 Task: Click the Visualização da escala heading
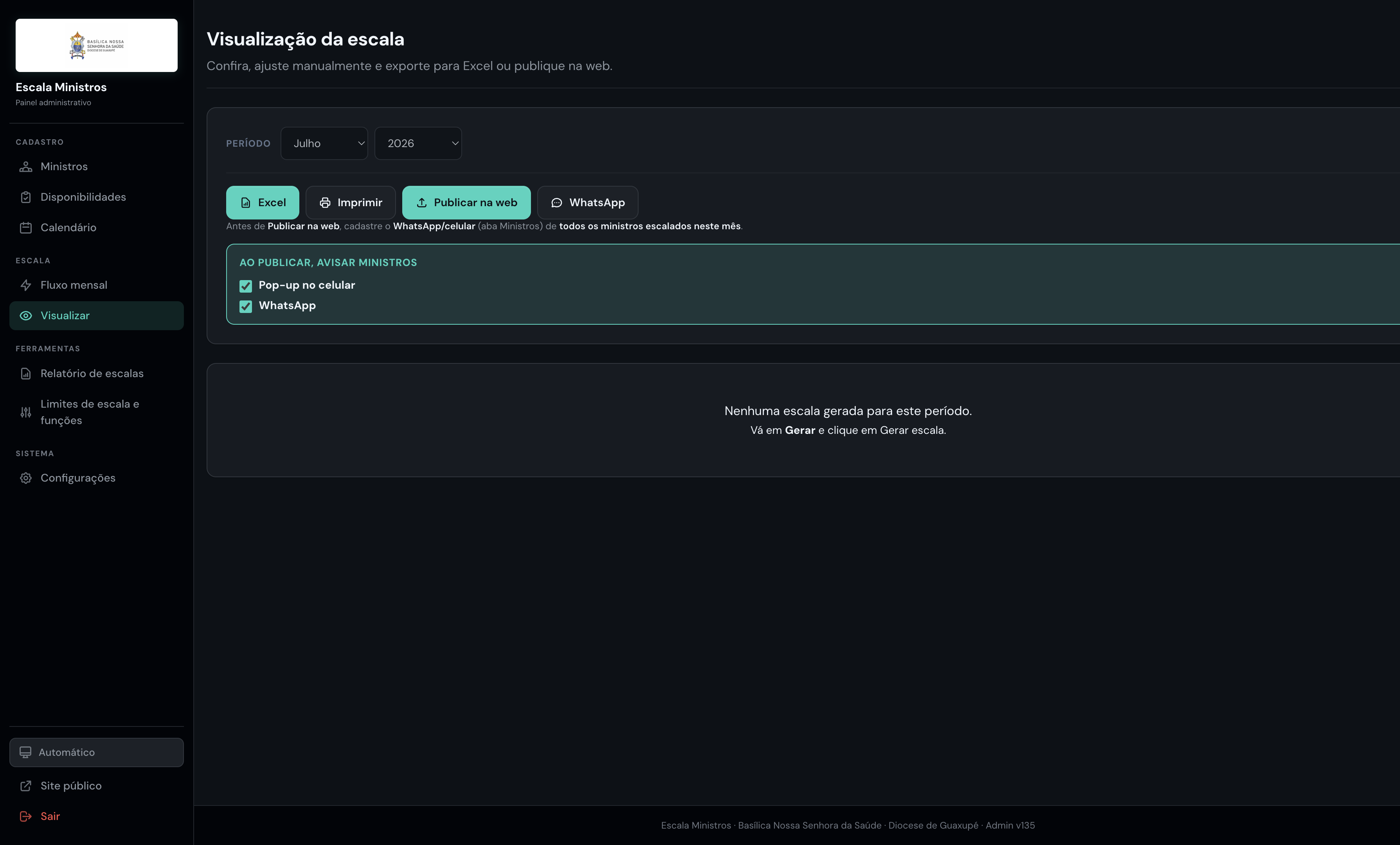click(306, 39)
